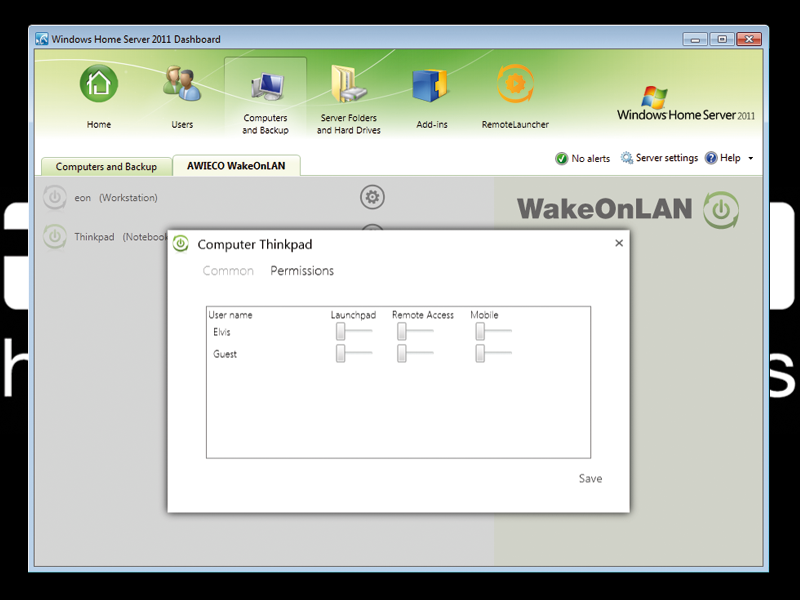Toggle Remote Access permission for Elvis
800x600 pixels.
point(415,332)
